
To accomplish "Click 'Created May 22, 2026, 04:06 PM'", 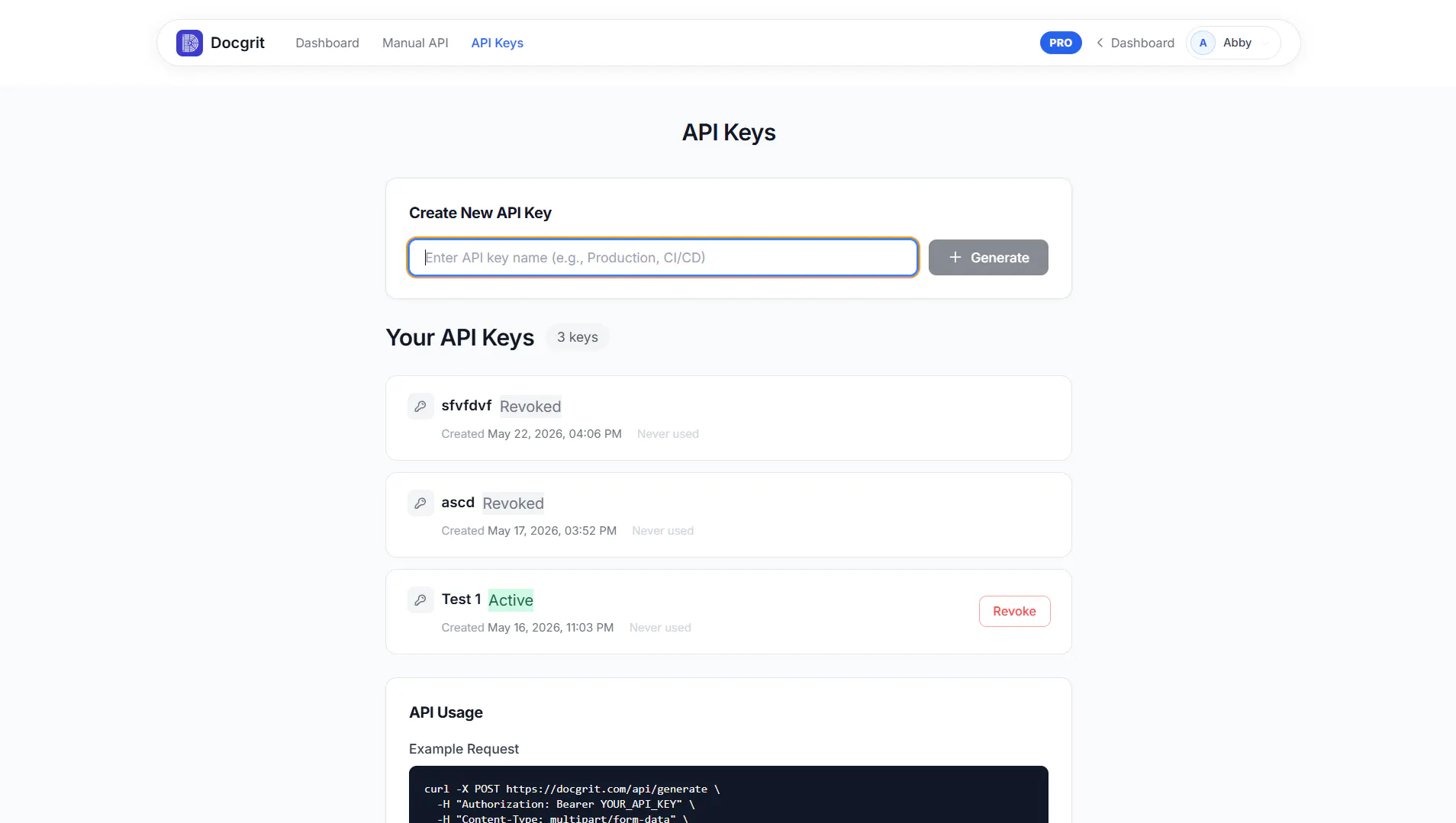I will tap(531, 434).
